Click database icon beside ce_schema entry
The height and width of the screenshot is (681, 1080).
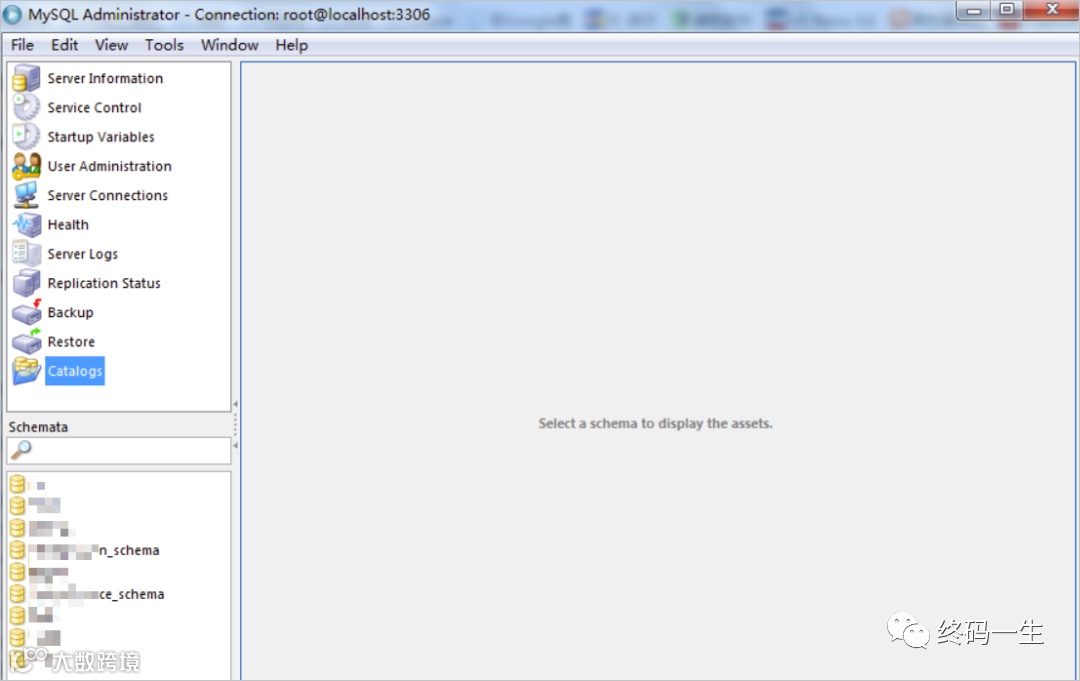tap(17, 594)
